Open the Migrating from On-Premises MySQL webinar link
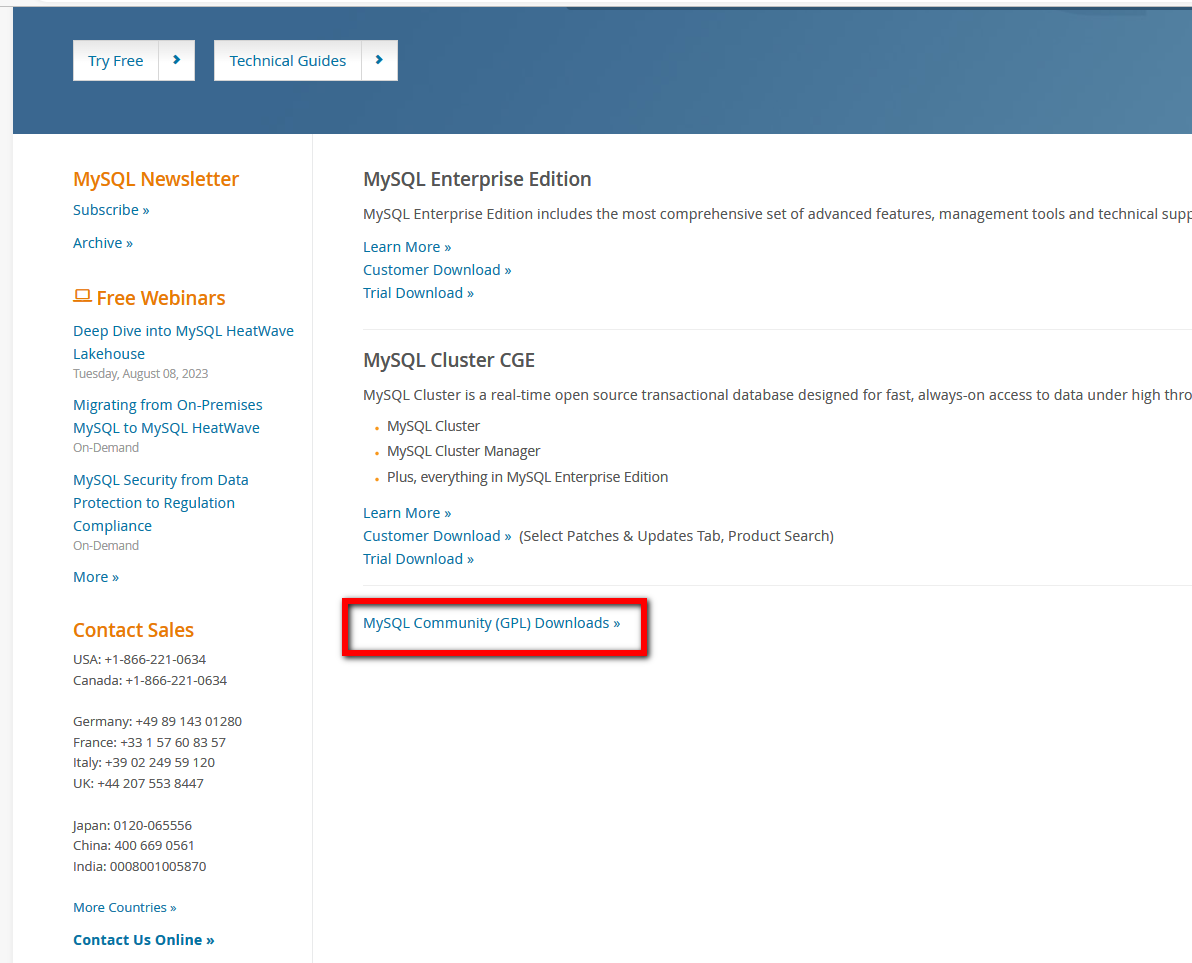1192x963 pixels. (167, 417)
